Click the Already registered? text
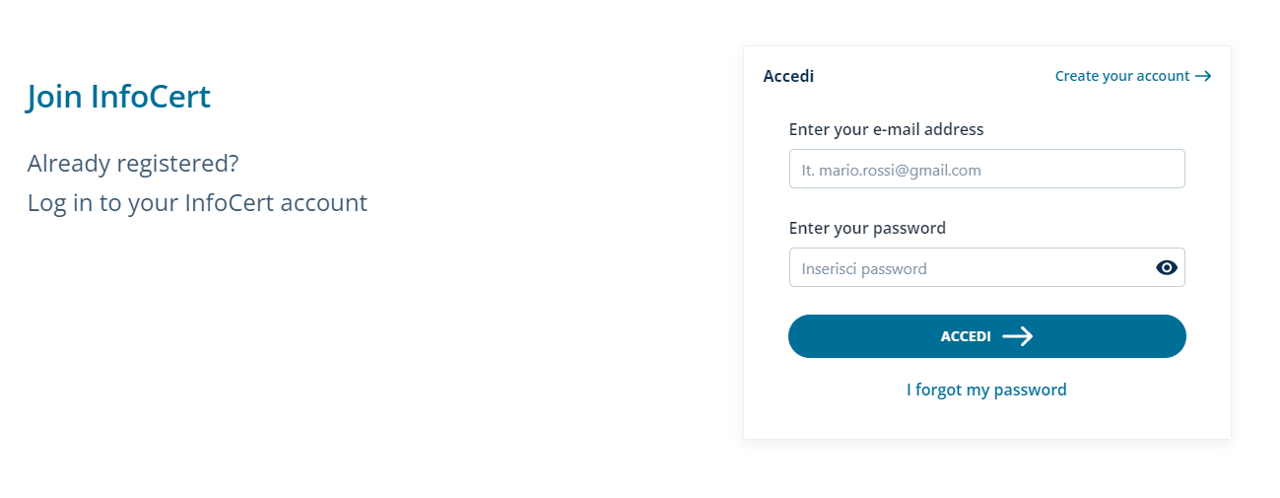The image size is (1280, 498). click(133, 163)
